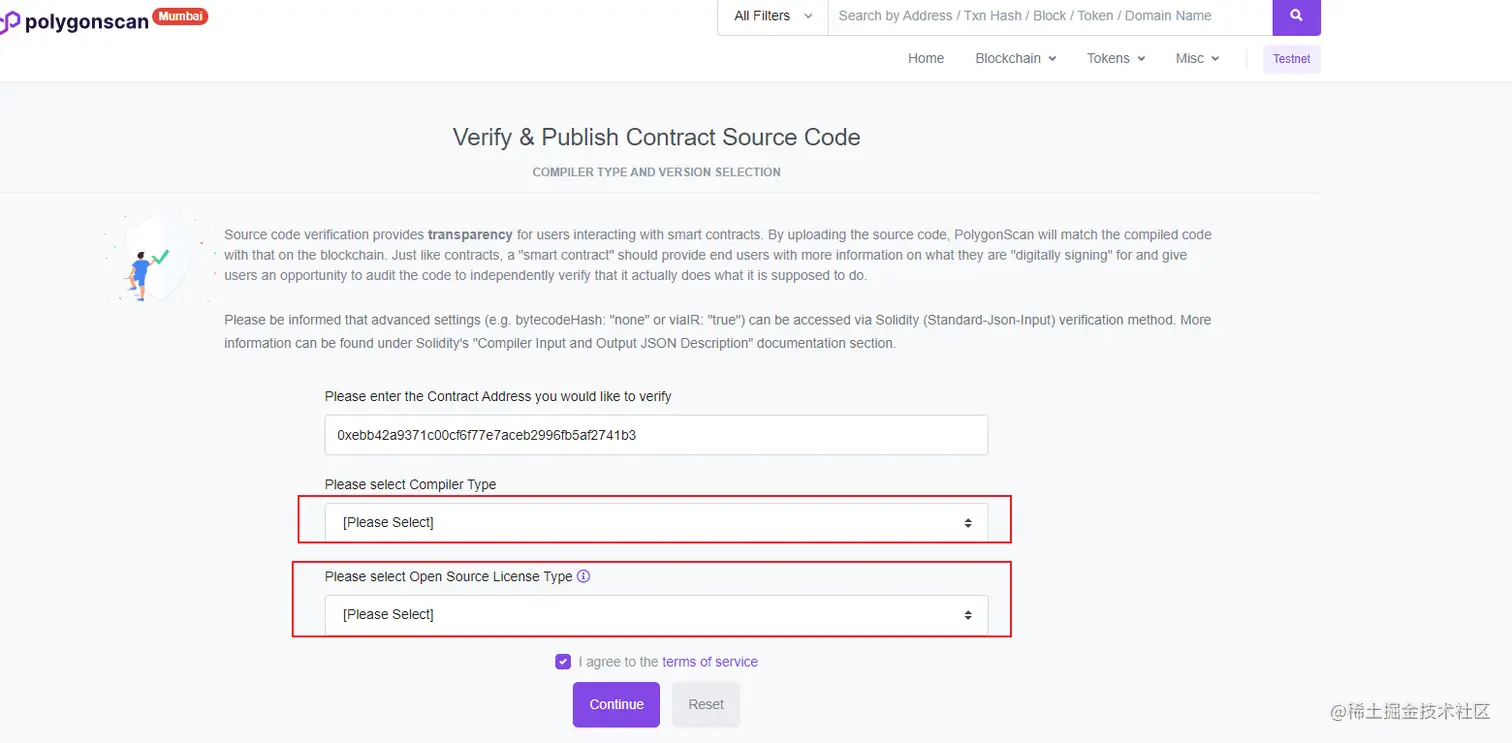Click the contract address input field
1512x743 pixels.
coord(656,435)
